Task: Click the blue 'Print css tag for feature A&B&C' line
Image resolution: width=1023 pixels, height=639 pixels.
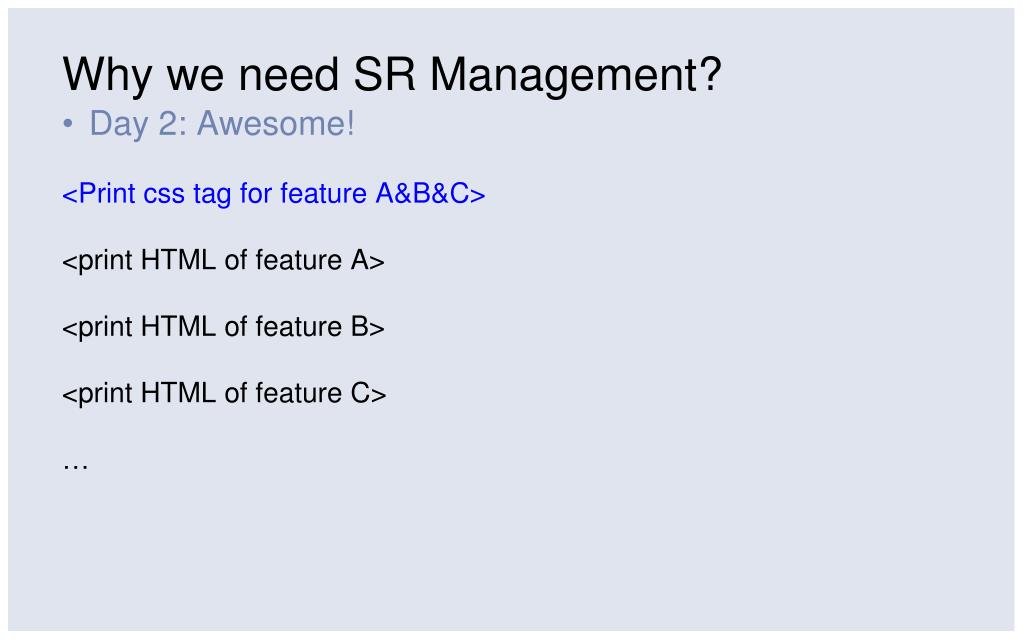Action: [x=274, y=194]
